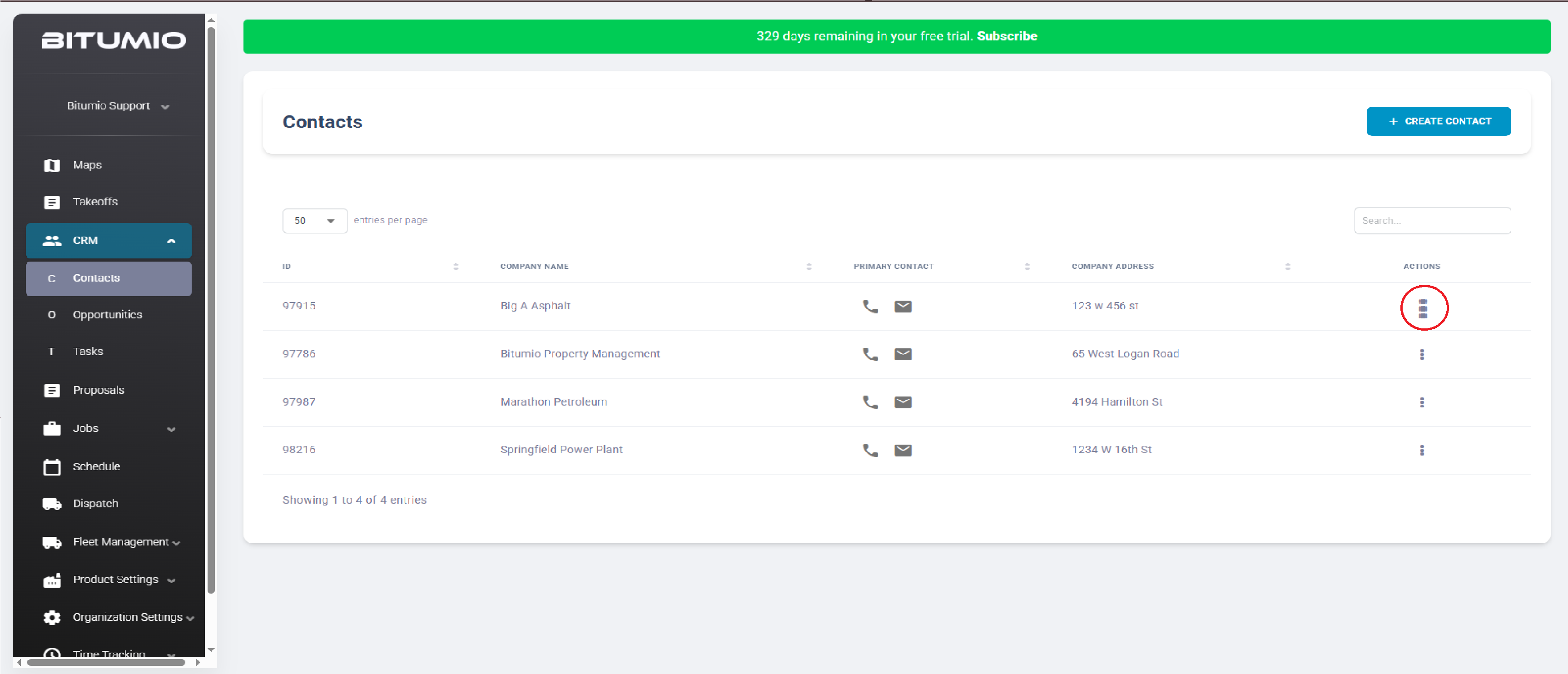Expand Product Settings submenu chevron
This screenshot has width=1568, height=674.
coord(171,581)
